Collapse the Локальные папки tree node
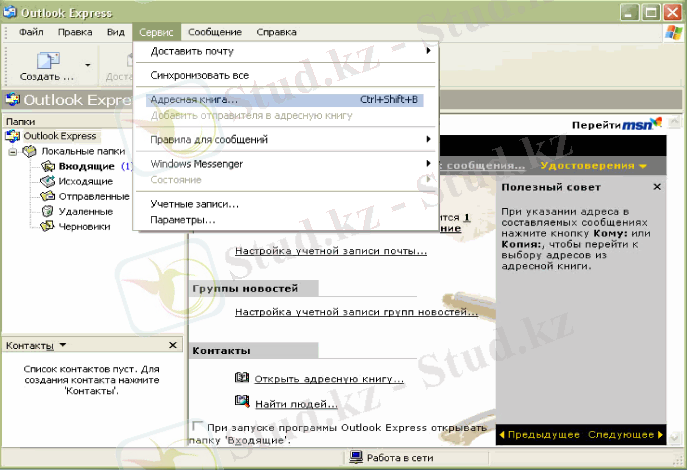Screen dimensions: 687x470 14,151
